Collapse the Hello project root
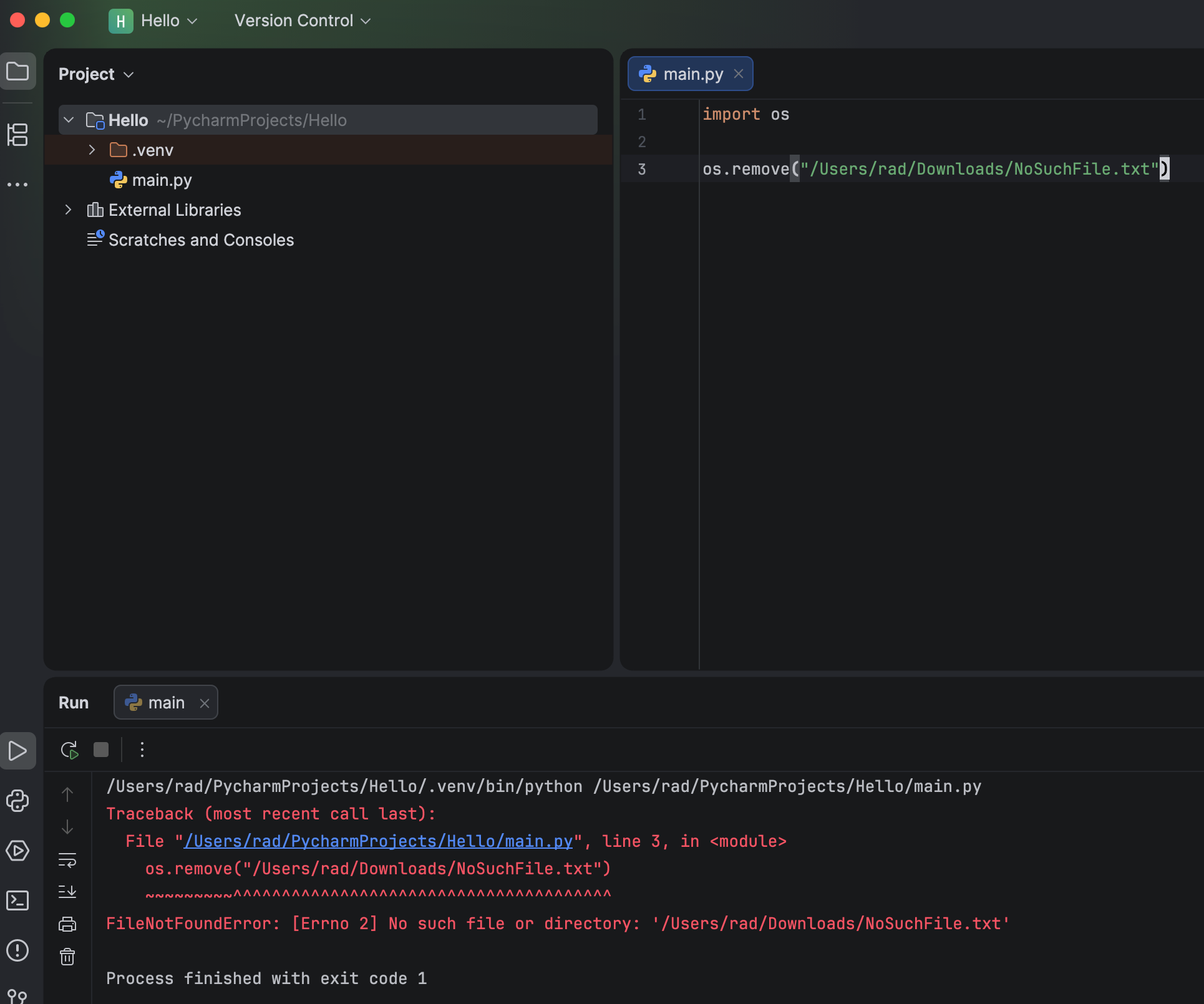 [x=69, y=120]
